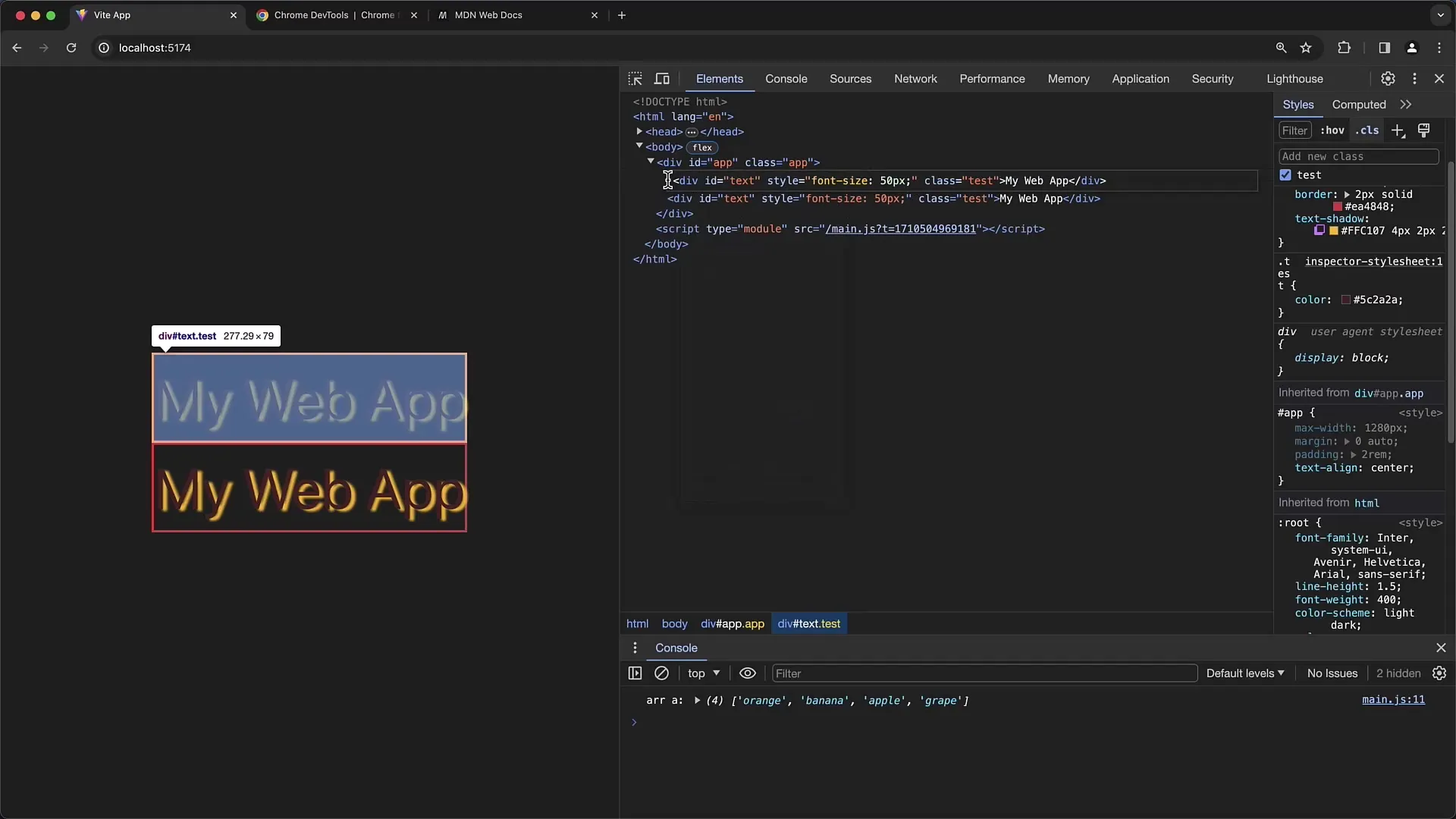Select body in the breadcrumb bar

(x=674, y=624)
